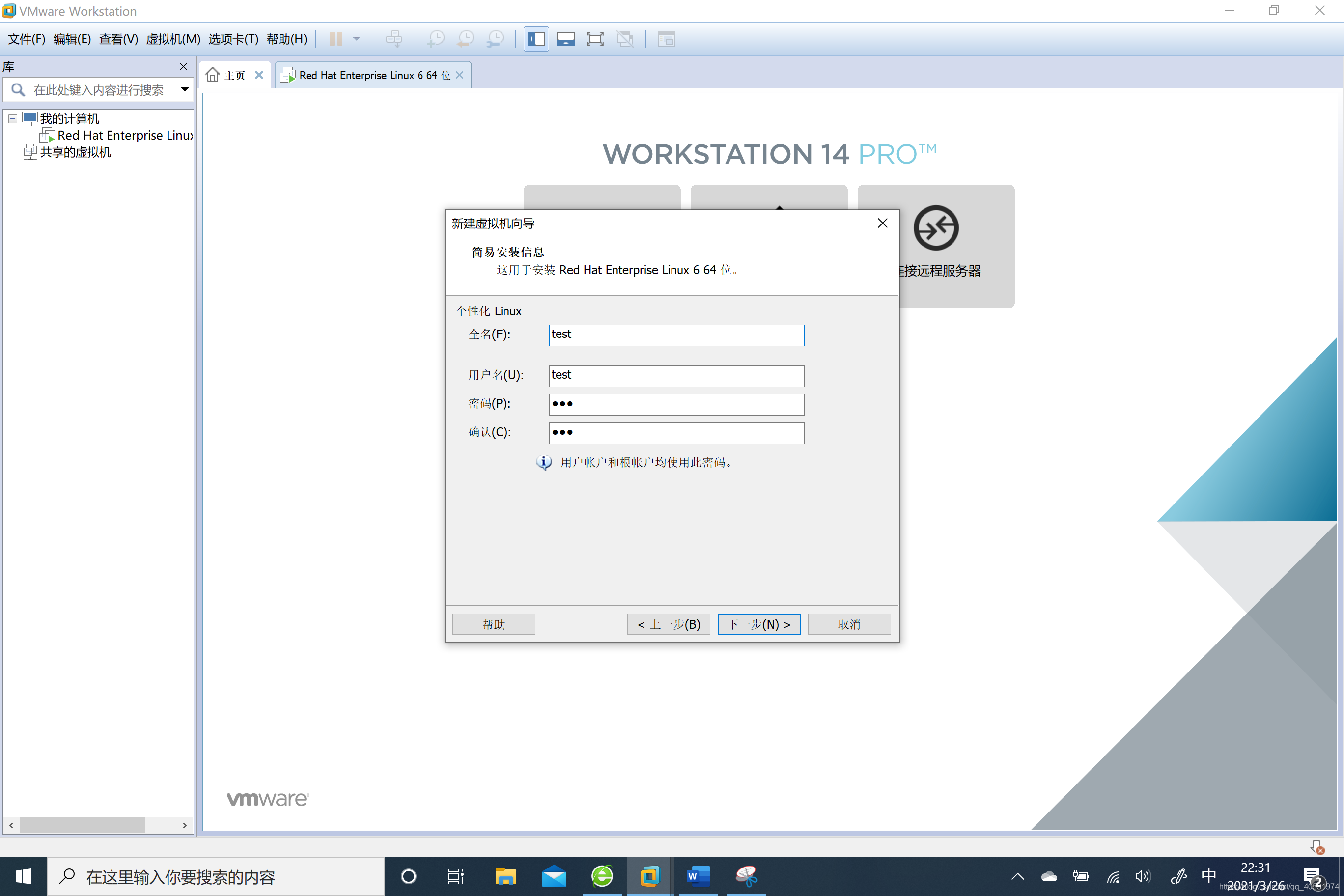This screenshot has height=896, width=1344.
Task: Open the 虚拟机(M) menu
Action: click(173, 39)
